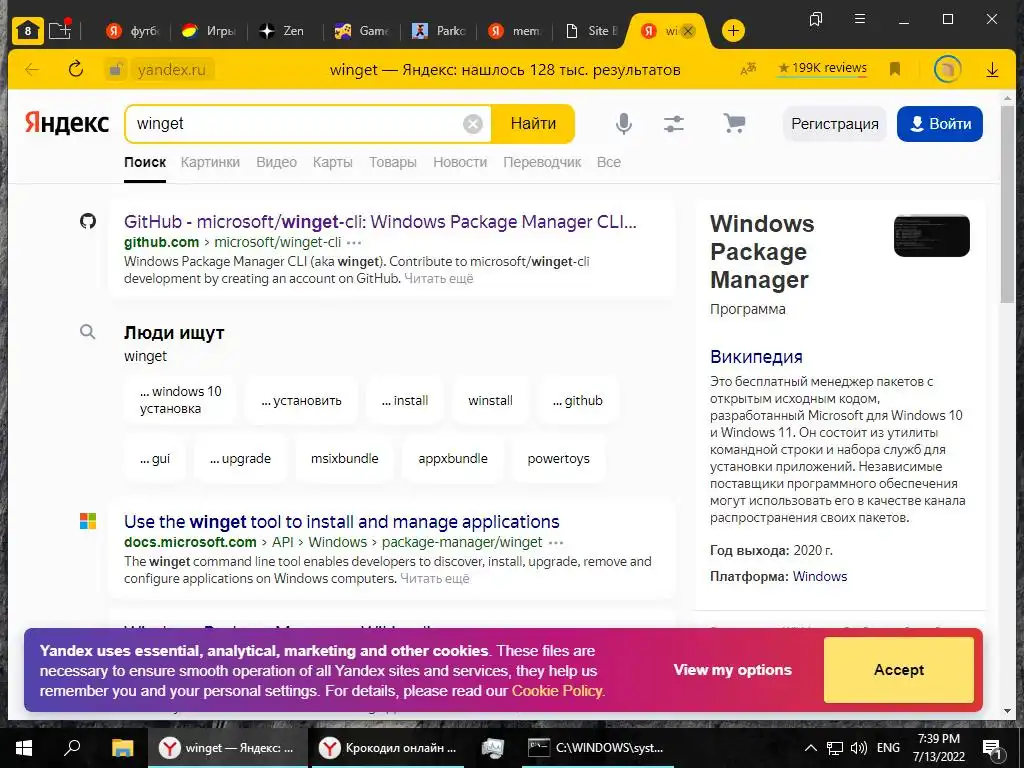Open the browser hamburger menu
This screenshot has height=768, width=1024.
tap(860, 19)
